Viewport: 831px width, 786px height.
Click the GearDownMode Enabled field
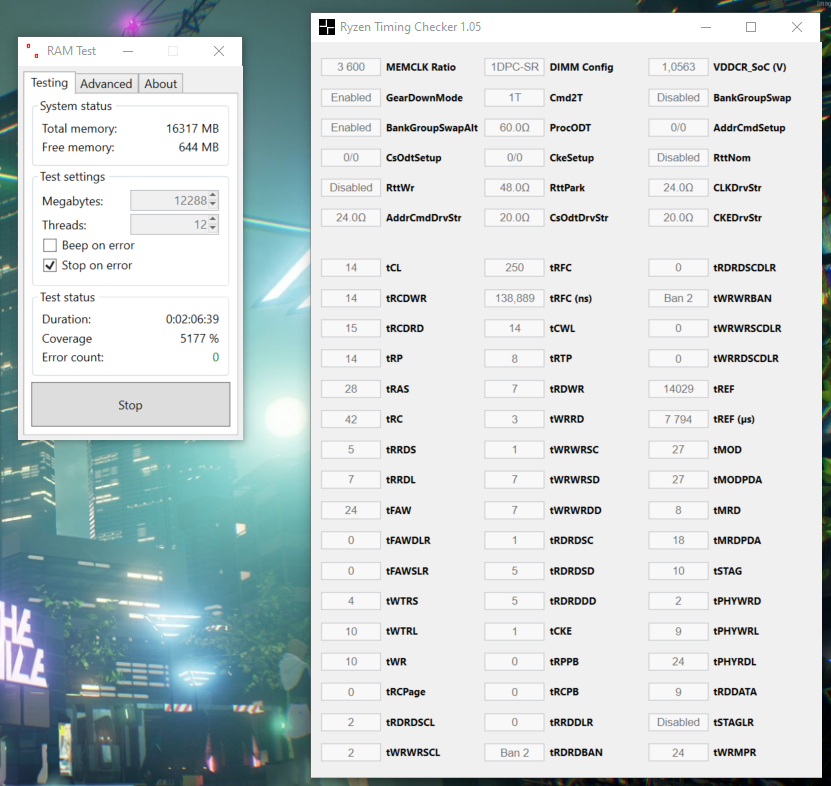[351, 98]
